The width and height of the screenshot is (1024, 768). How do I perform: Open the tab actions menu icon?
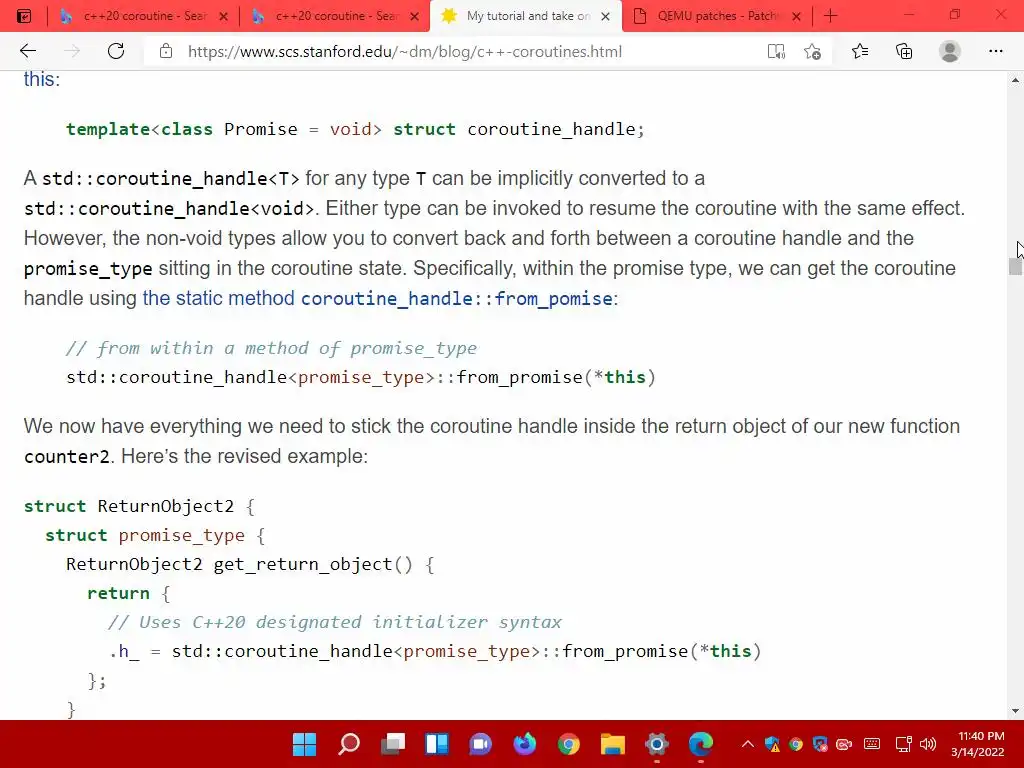point(24,16)
